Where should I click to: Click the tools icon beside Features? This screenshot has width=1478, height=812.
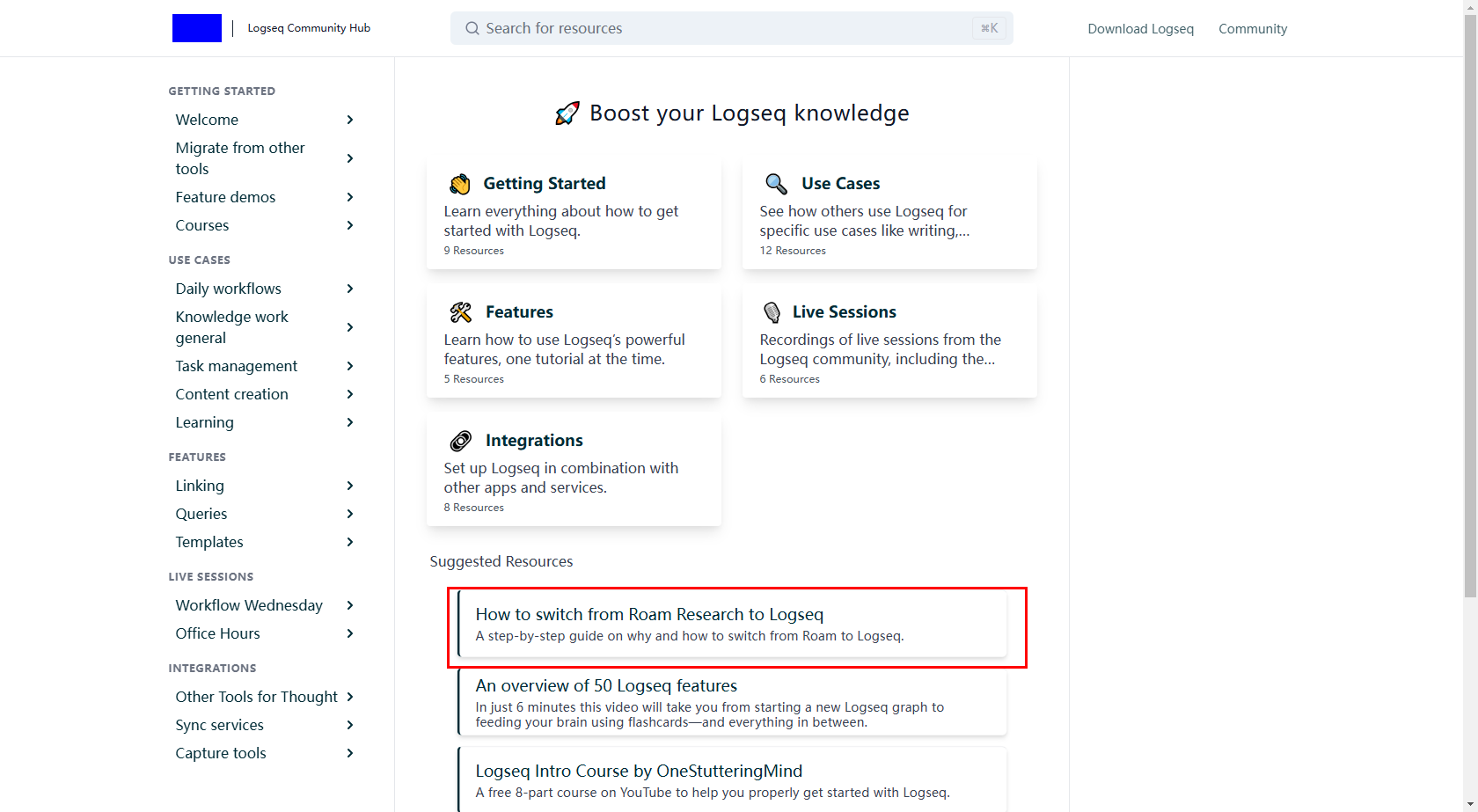[x=461, y=312]
